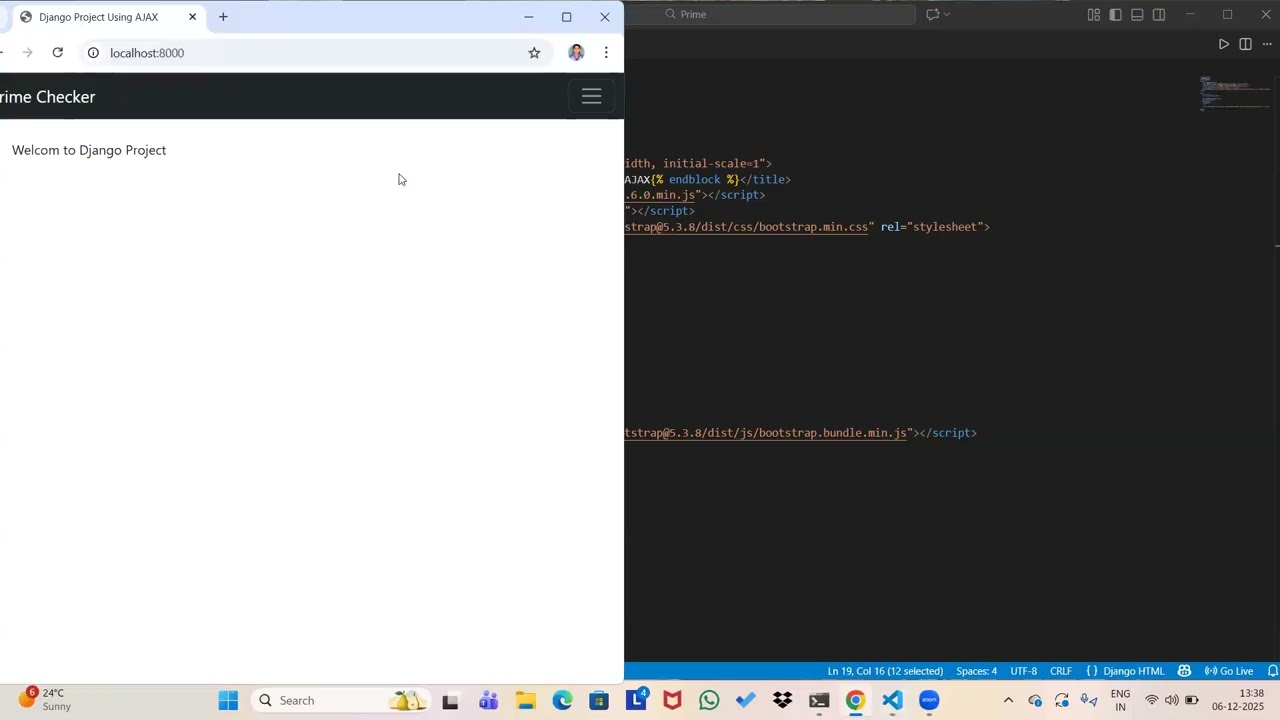Open the terminal from taskbar

[819, 700]
